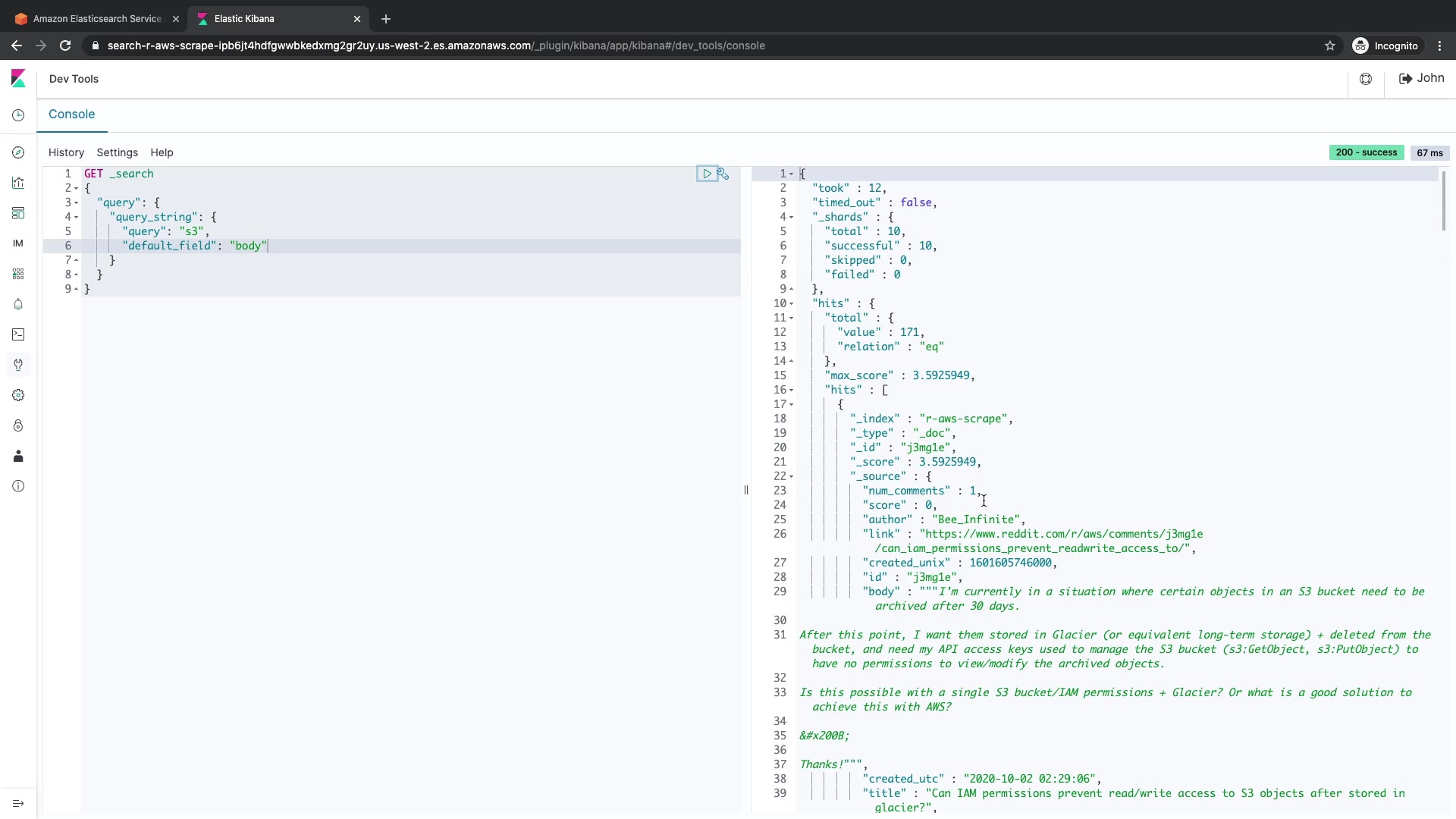The image size is (1456, 819).
Task: Open Management gear icon in sidebar
Action: point(18,395)
